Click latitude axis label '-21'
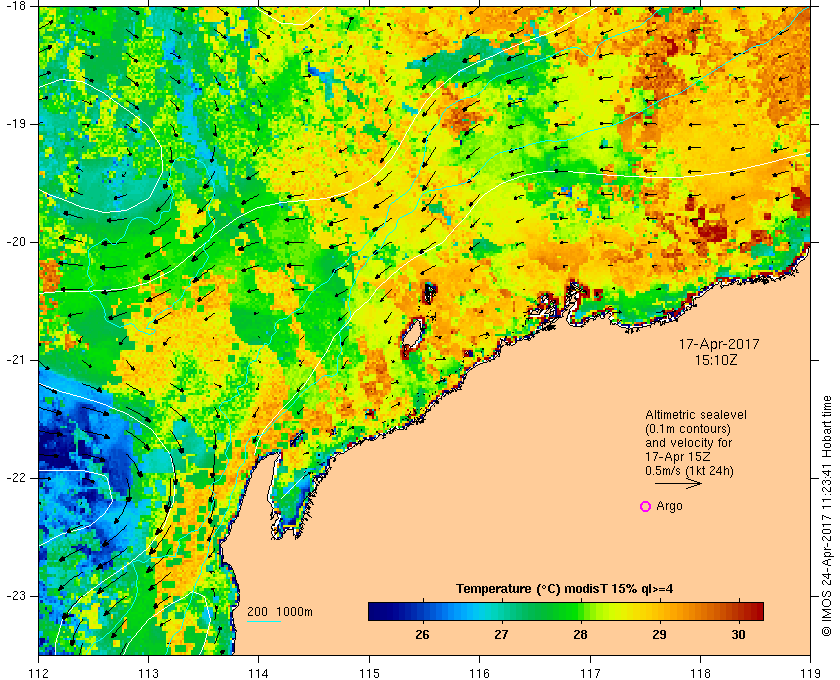 15,360
